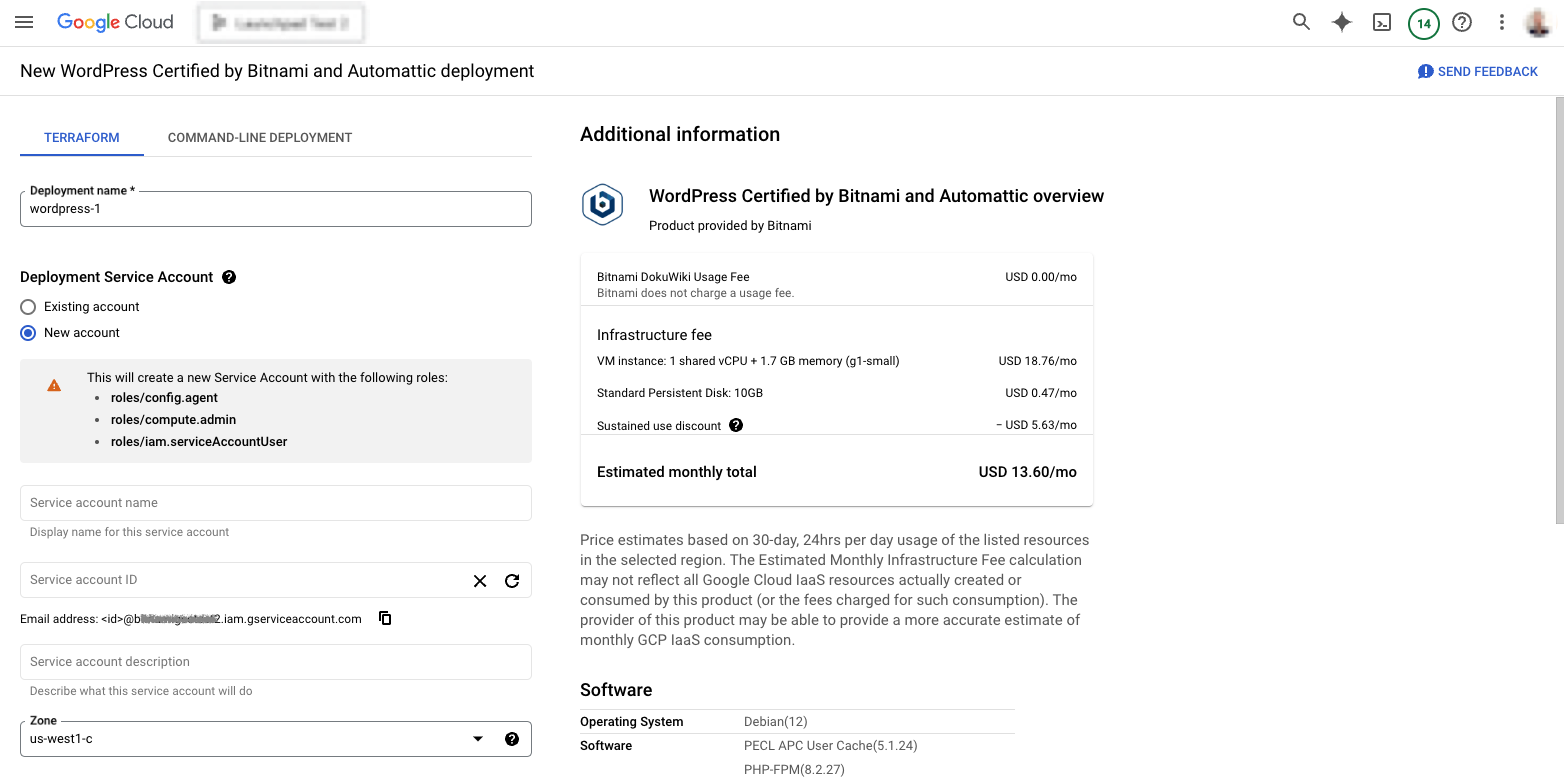Screen dimensions: 1564x784
Task: Show Deployment Service Account help tooltip
Action: [229, 277]
